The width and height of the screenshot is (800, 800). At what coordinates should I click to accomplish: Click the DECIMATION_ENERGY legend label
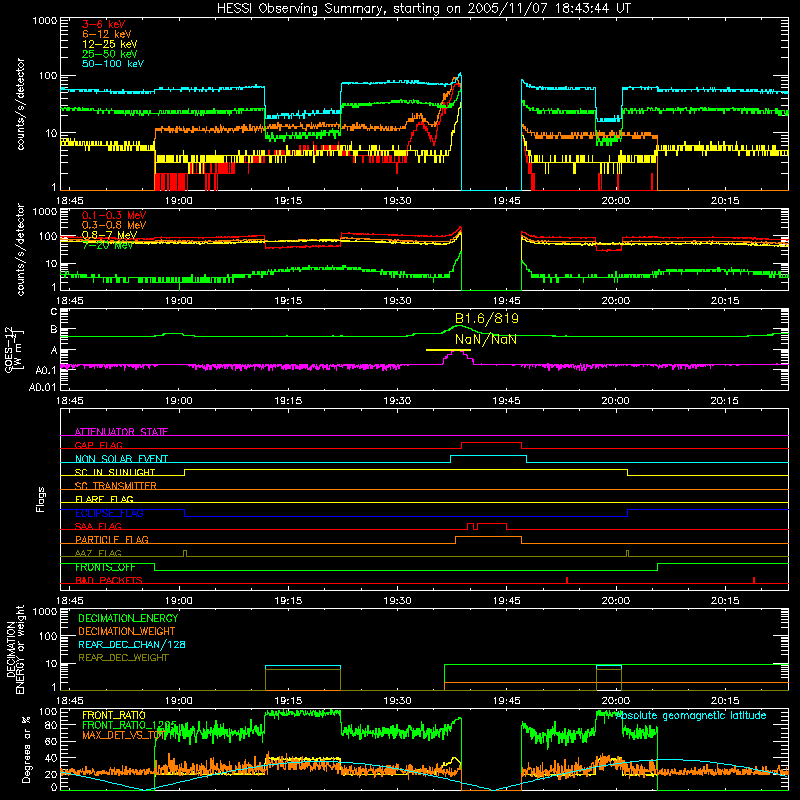128,618
